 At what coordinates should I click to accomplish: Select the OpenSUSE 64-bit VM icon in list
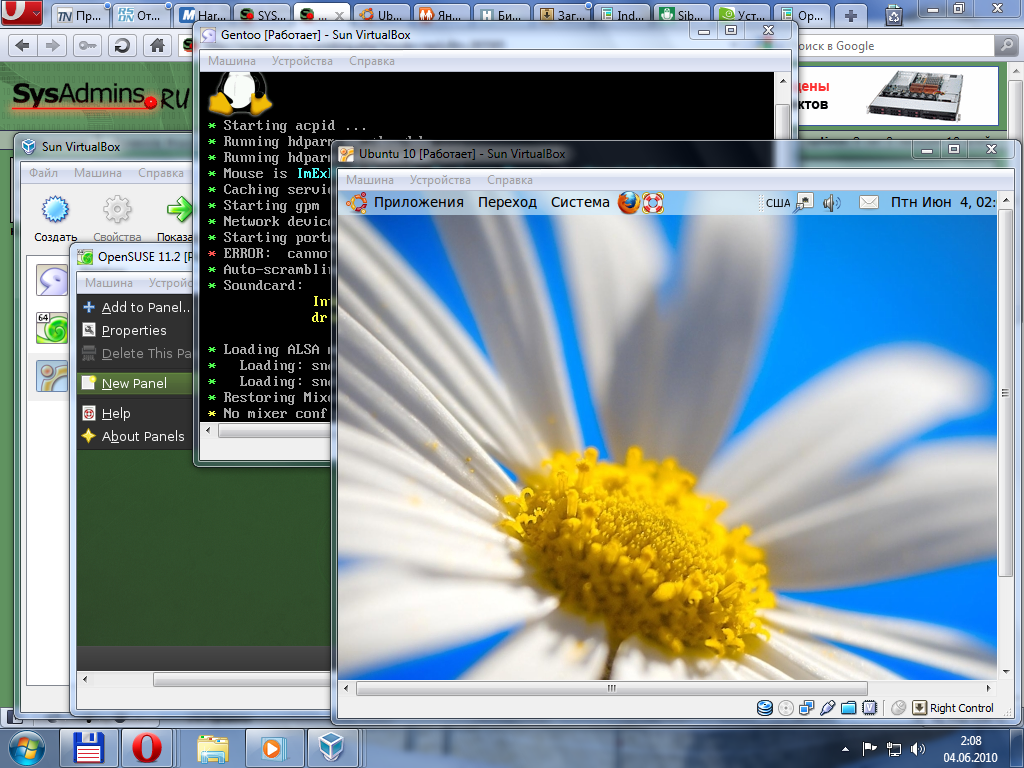(x=52, y=328)
